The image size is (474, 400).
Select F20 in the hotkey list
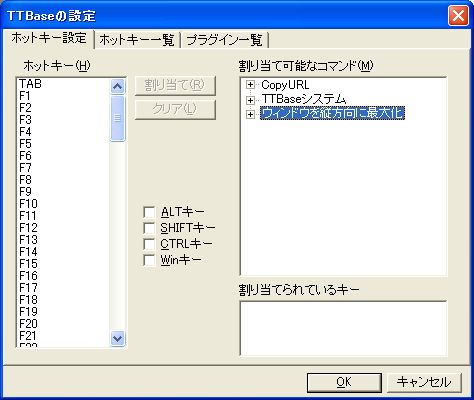[x=63, y=324]
